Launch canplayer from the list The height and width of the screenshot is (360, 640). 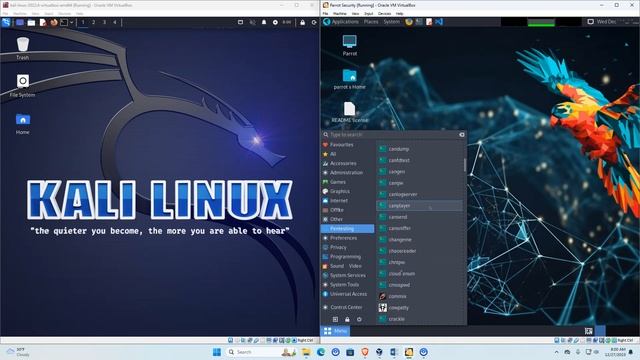(419, 206)
